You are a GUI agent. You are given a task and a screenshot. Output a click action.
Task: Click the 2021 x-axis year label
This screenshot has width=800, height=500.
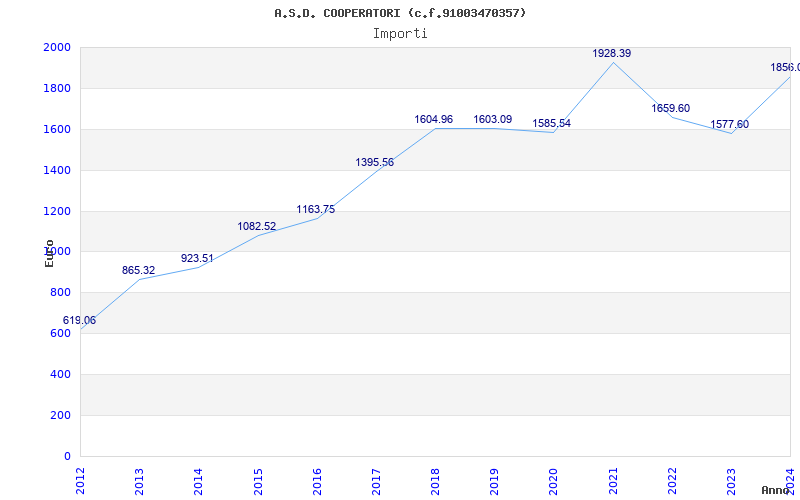pyautogui.click(x=612, y=479)
